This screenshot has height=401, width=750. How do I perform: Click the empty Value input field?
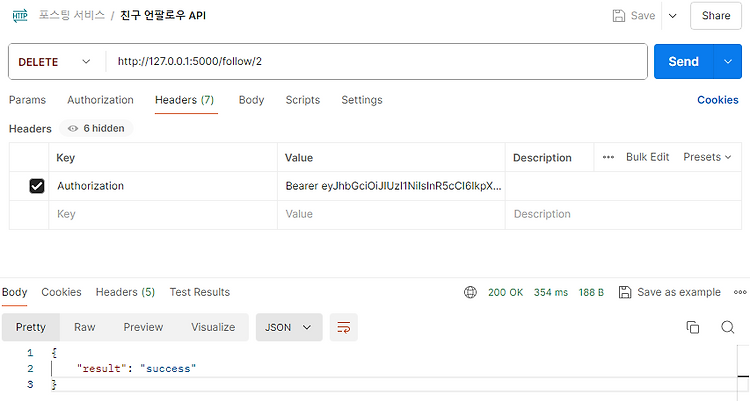tap(391, 214)
